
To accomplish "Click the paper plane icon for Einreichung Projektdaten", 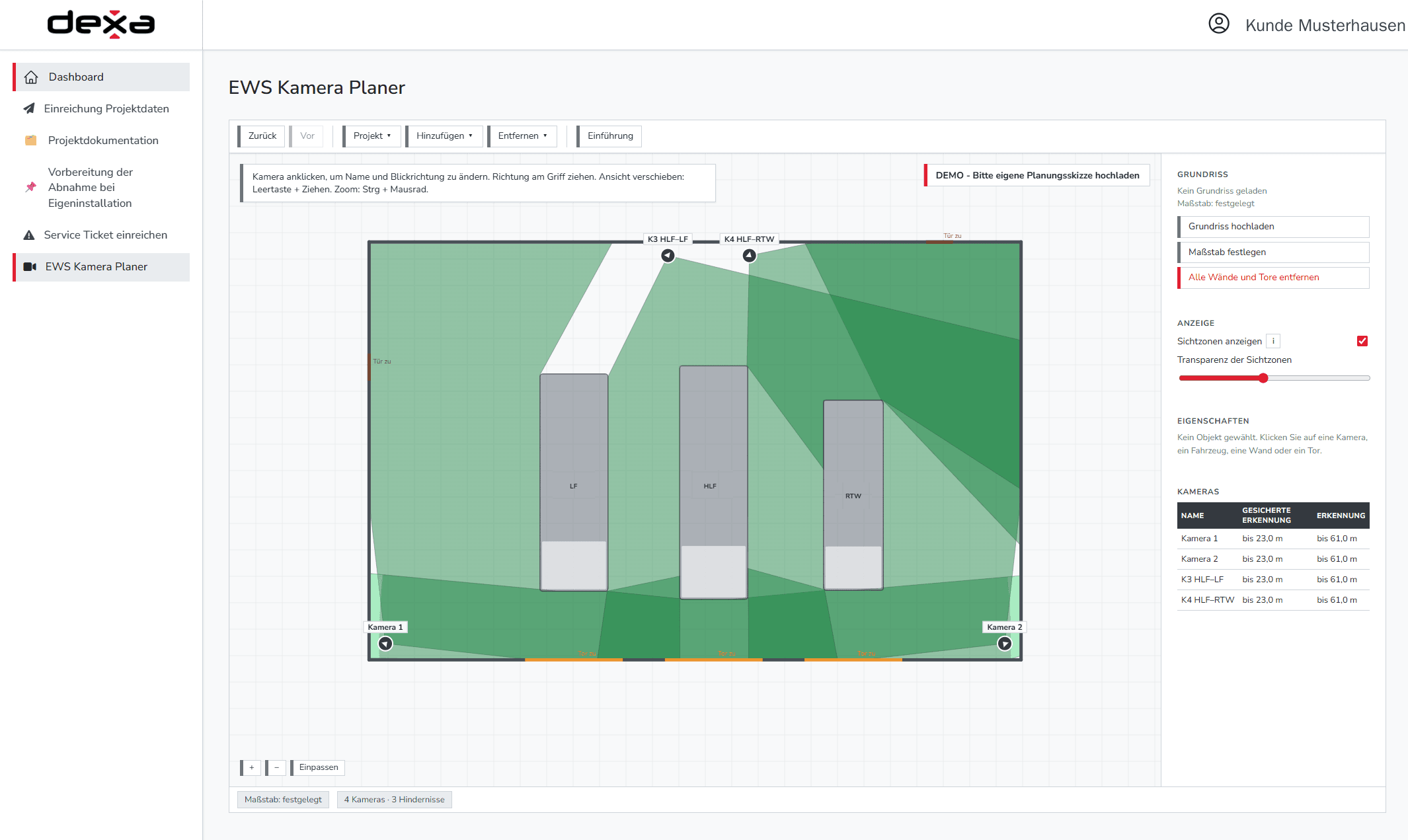I will tap(29, 108).
